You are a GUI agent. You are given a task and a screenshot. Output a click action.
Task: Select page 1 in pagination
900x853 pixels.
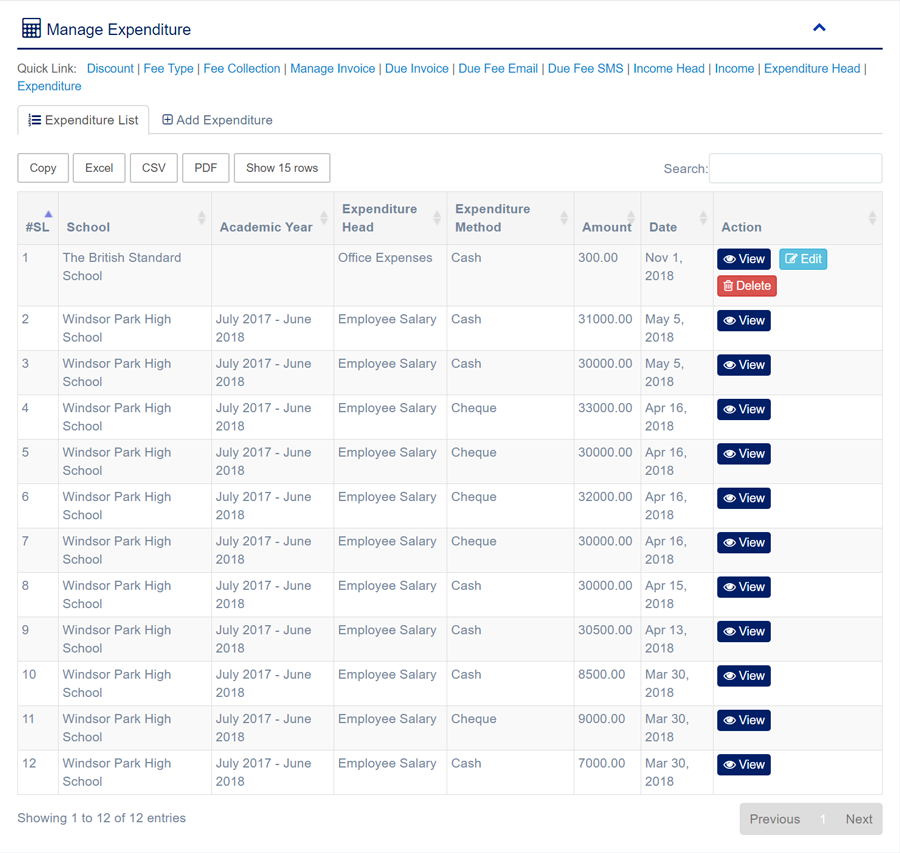pyautogui.click(x=823, y=819)
